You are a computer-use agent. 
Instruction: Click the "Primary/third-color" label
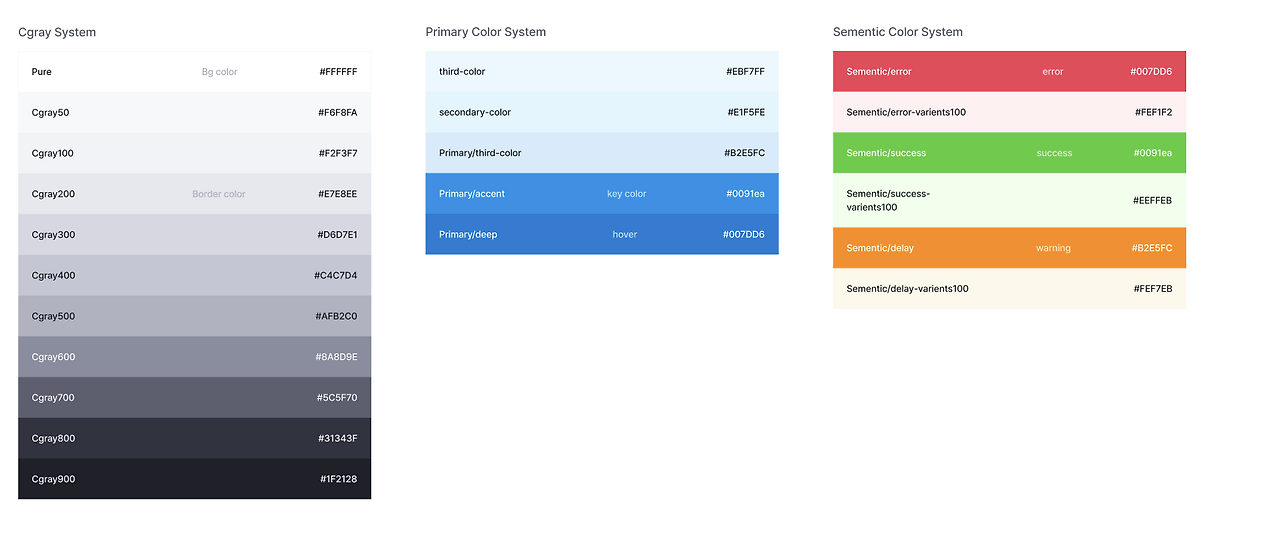(480, 154)
